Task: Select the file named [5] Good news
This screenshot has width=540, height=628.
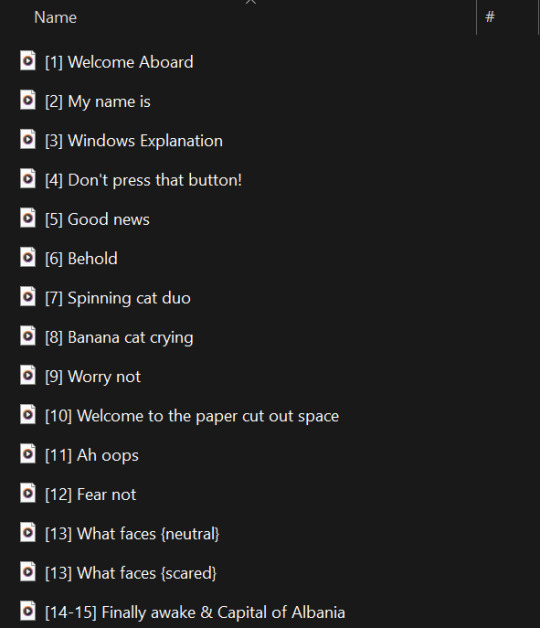Action: pyautogui.click(x=97, y=219)
